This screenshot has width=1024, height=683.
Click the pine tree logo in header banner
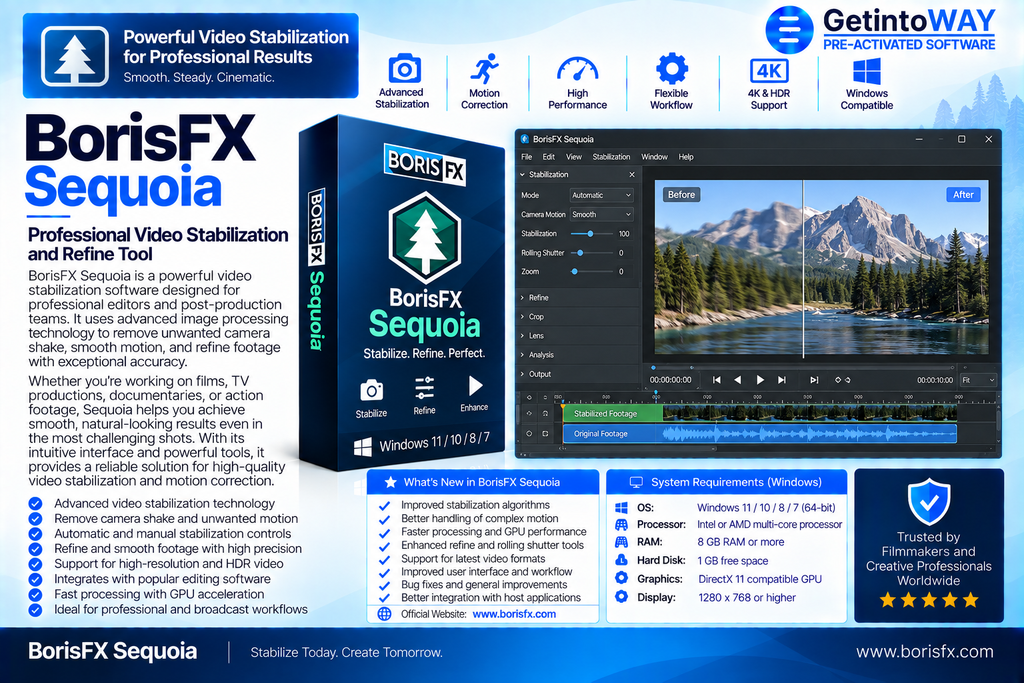tap(74, 56)
